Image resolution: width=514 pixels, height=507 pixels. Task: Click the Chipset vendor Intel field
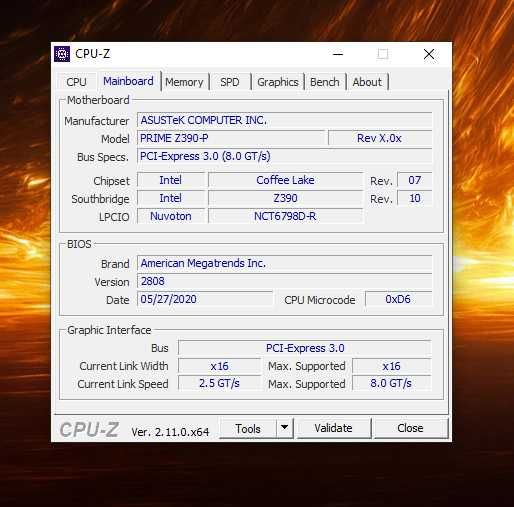[171, 180]
